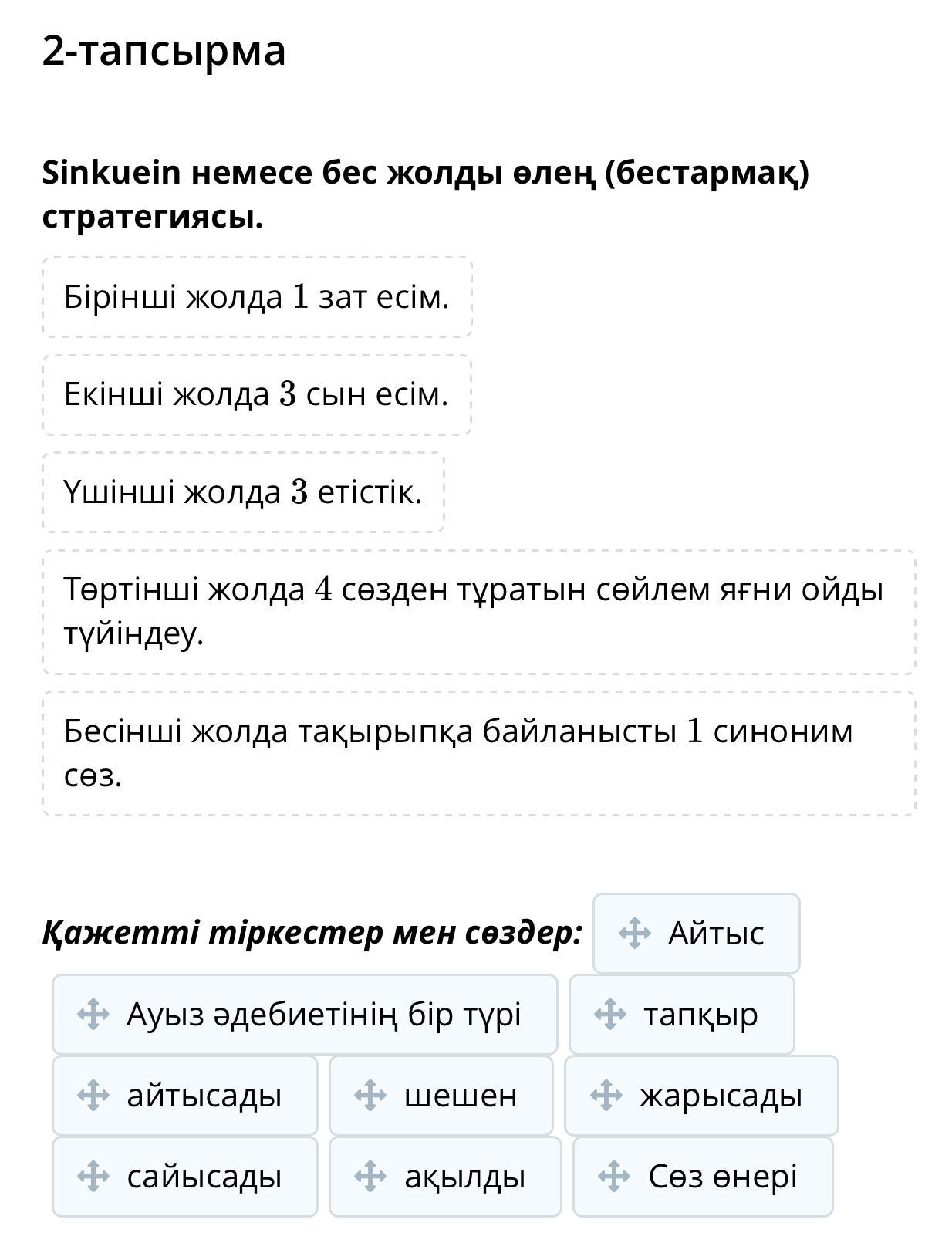Screen dimensions: 952x1243
Task: Click the Екінші жолда 3 сын есім slot
Action: (x=257, y=394)
